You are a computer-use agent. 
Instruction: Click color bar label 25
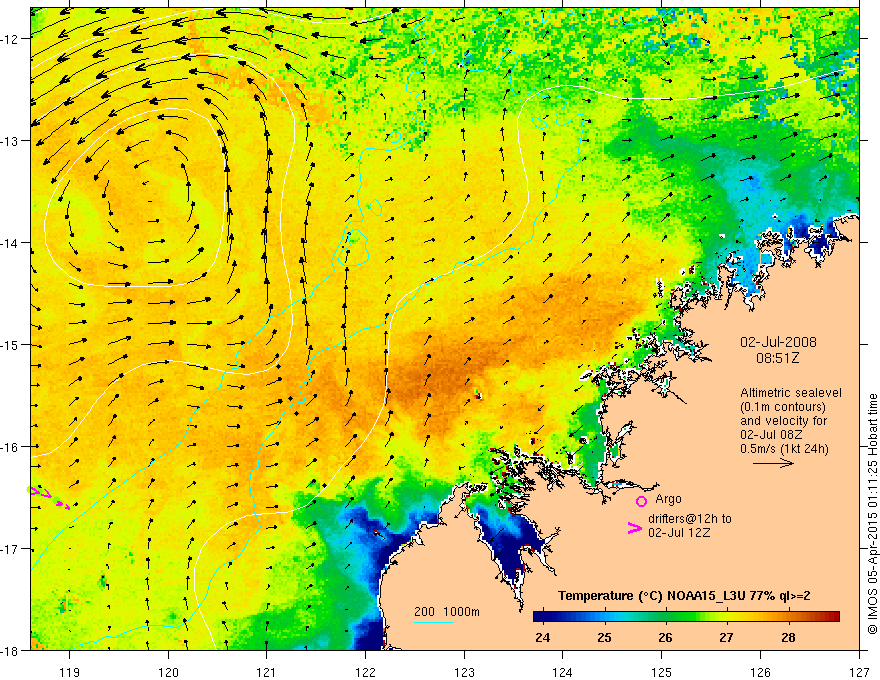pos(604,638)
